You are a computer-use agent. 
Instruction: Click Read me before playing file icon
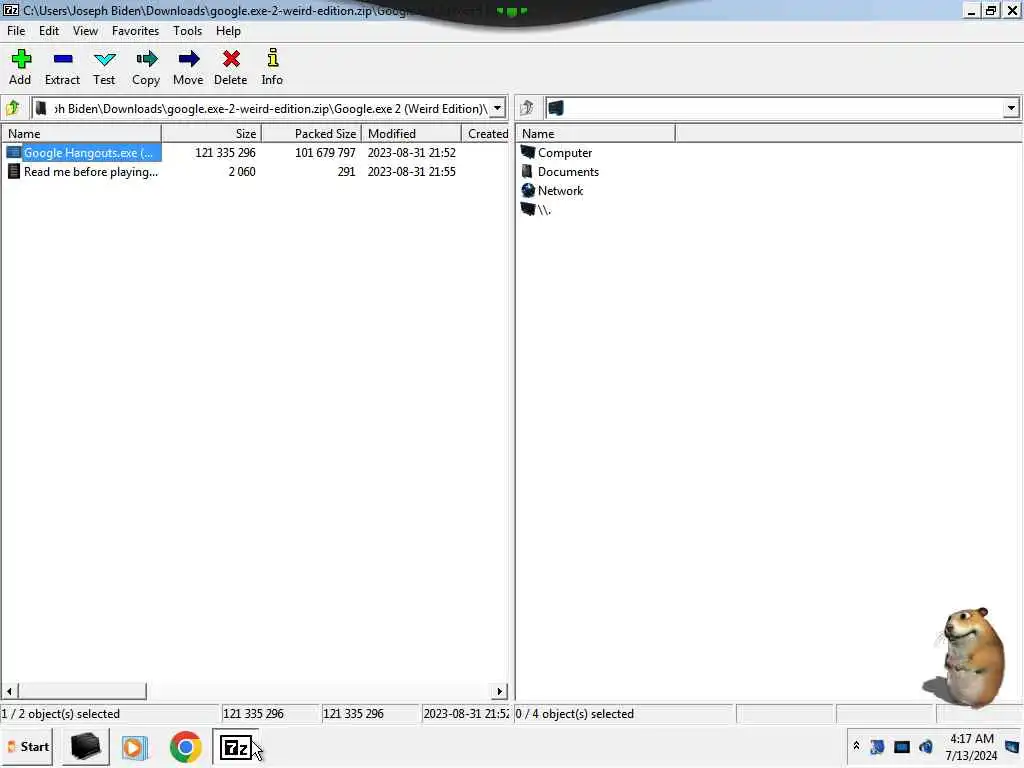[x=13, y=172]
